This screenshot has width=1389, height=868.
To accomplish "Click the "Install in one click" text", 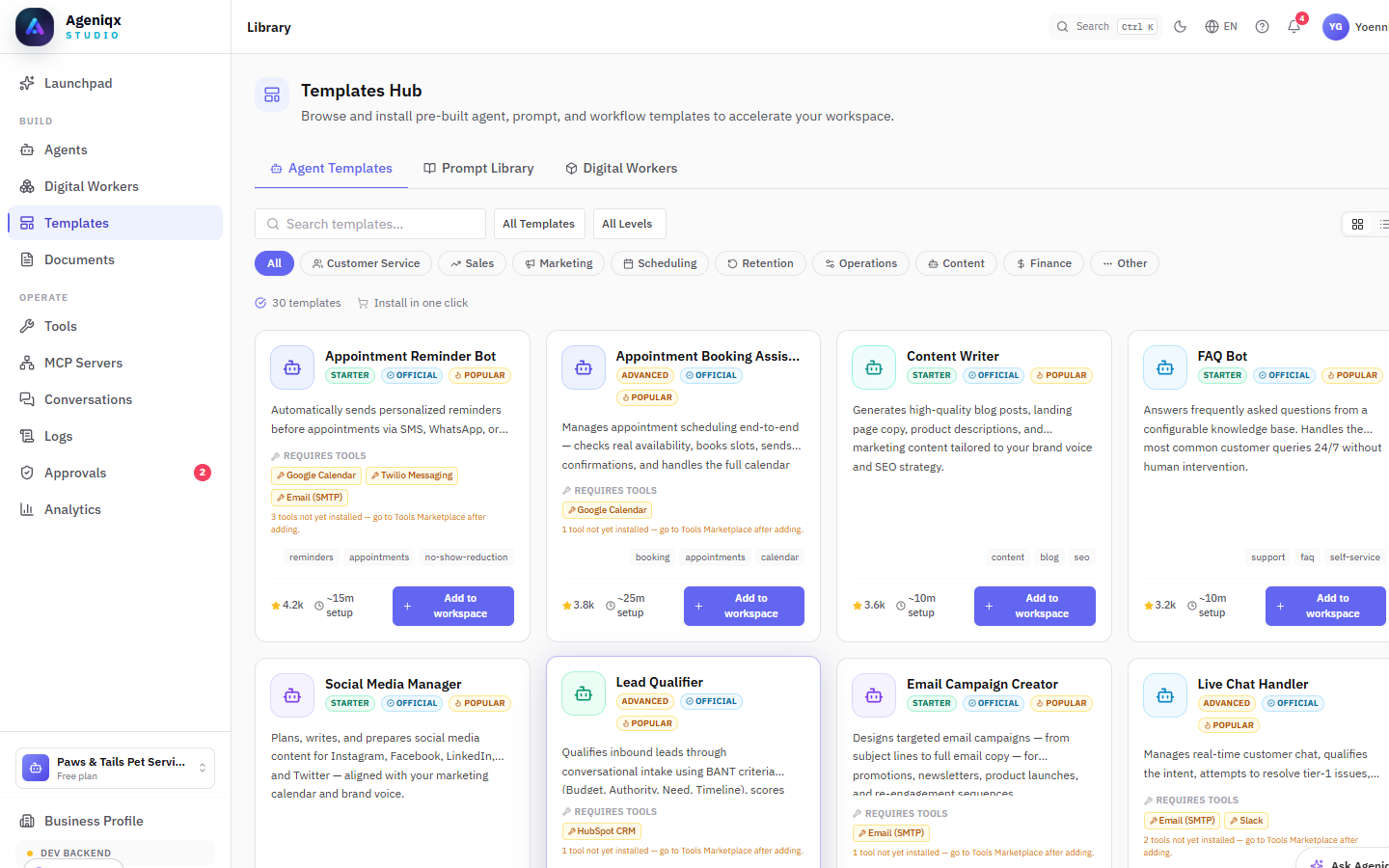I will coord(421,303).
